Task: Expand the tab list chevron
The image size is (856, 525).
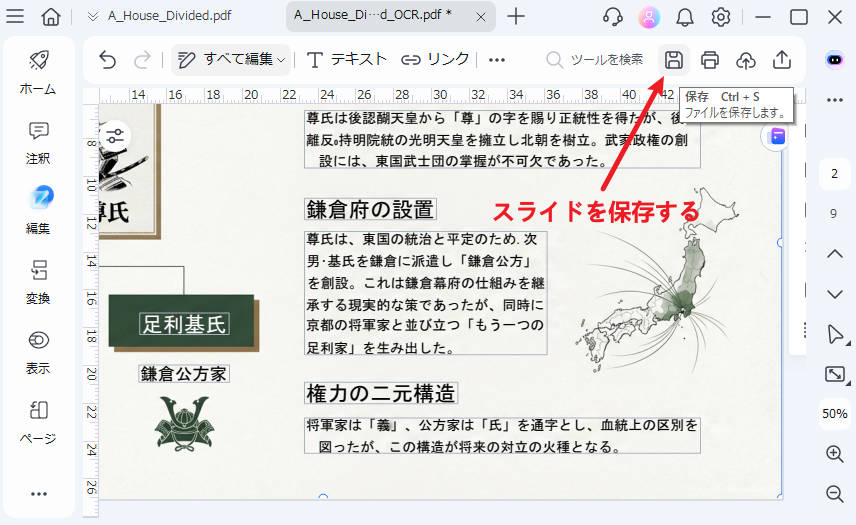Action: [93, 16]
